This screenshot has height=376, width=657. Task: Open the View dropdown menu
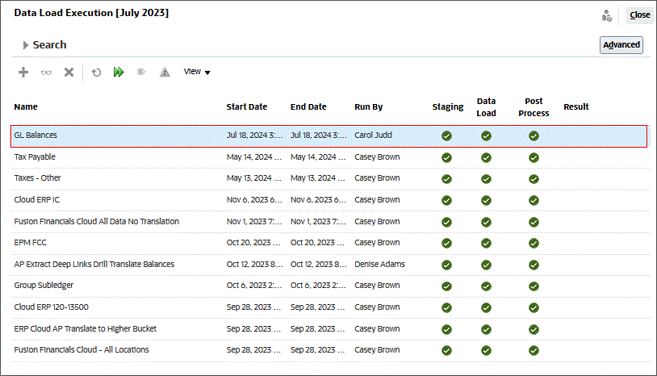coord(197,72)
